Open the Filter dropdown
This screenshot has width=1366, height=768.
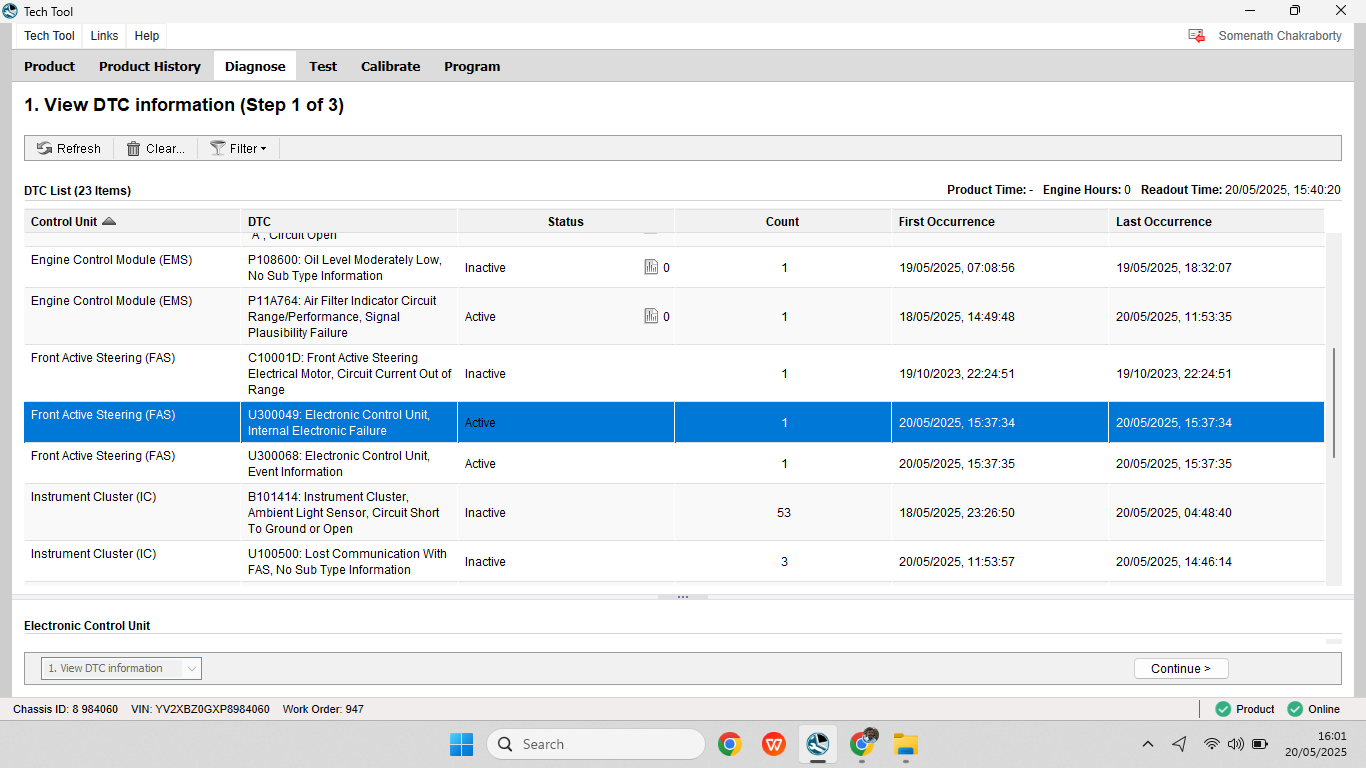(x=239, y=148)
